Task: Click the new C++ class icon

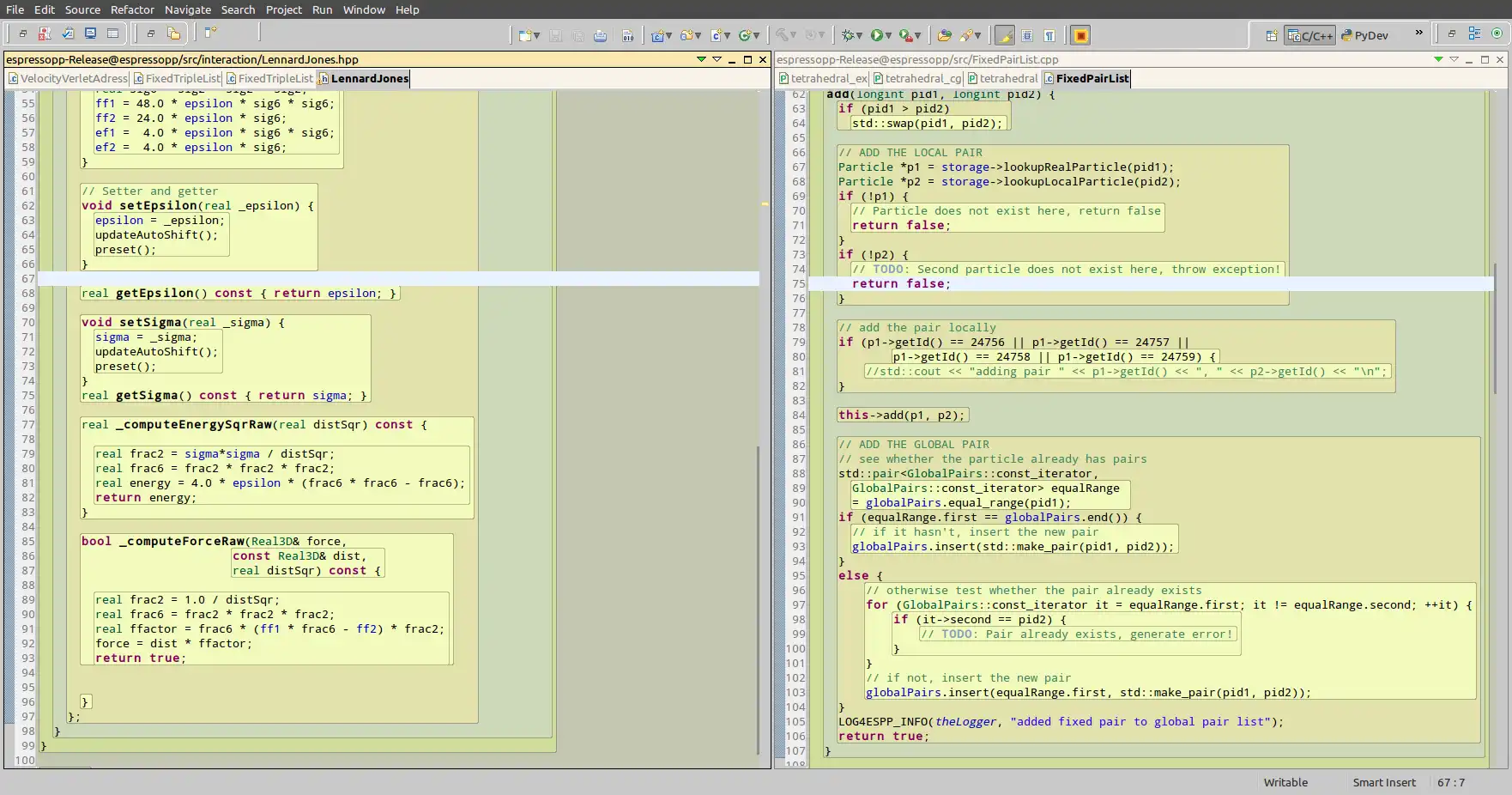Action: [745, 35]
